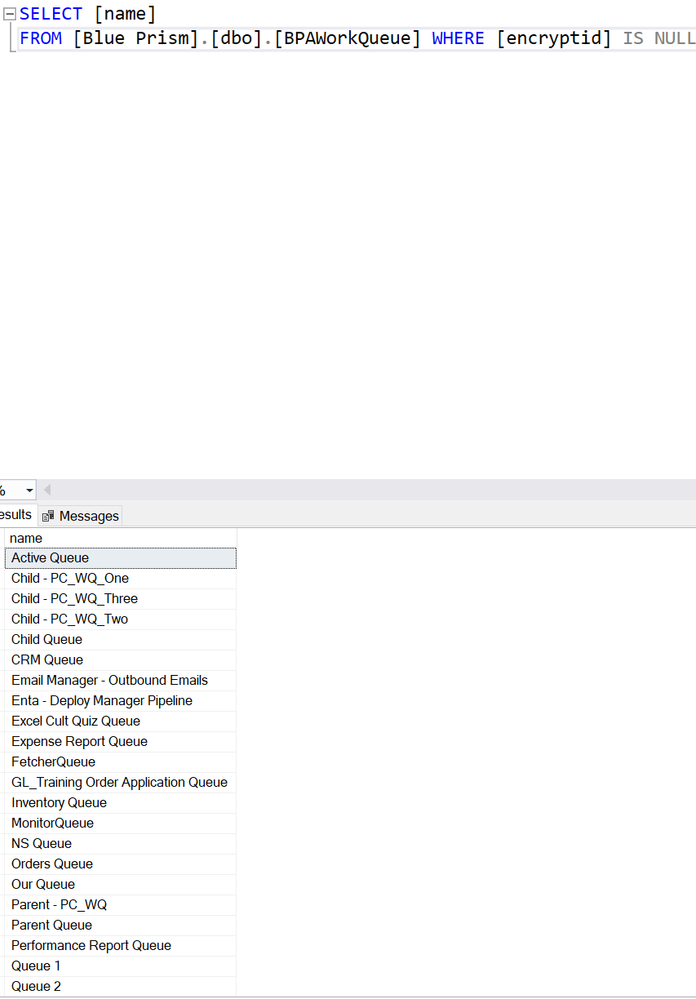Select the 'NS Queue' cell
The image size is (696, 999).
coord(120,844)
